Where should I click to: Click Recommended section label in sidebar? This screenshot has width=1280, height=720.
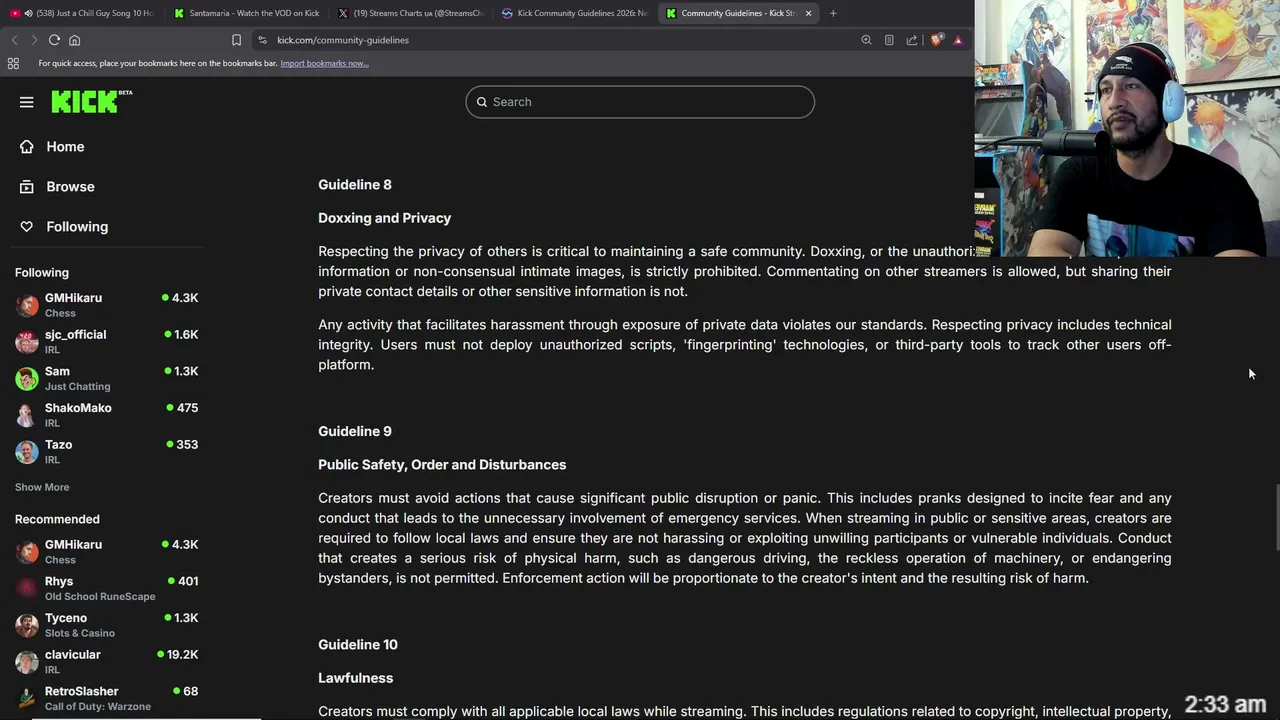coord(57,519)
